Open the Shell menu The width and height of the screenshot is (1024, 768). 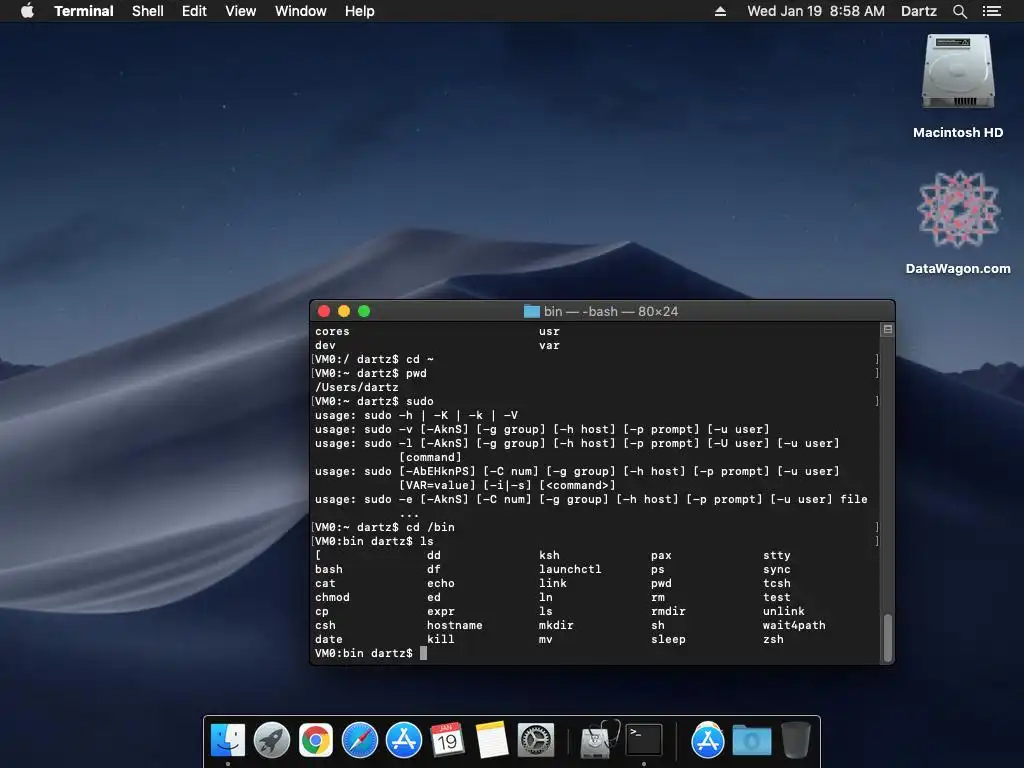[x=148, y=11]
